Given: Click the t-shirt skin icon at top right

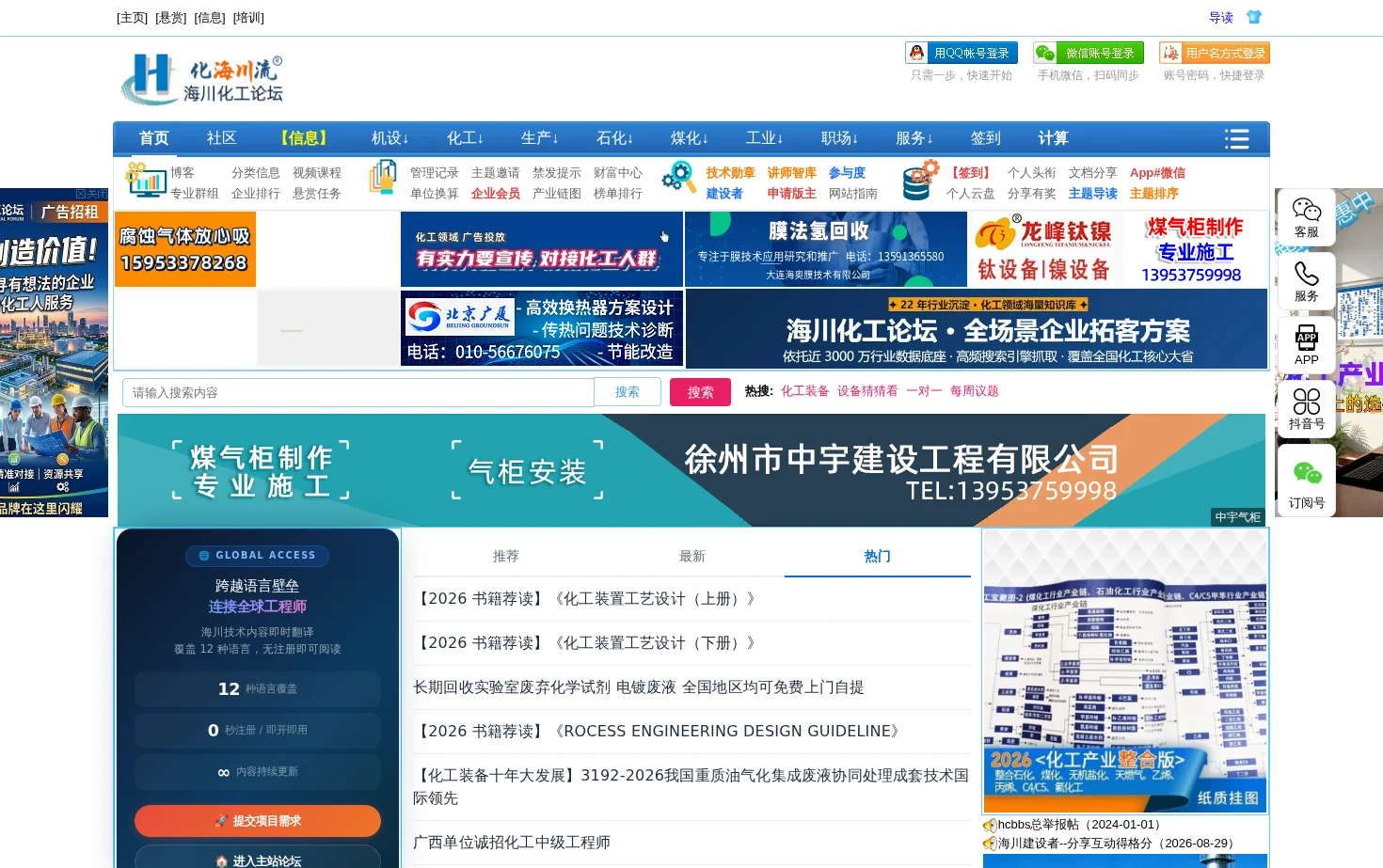Looking at the screenshot, I should tap(1253, 17).
